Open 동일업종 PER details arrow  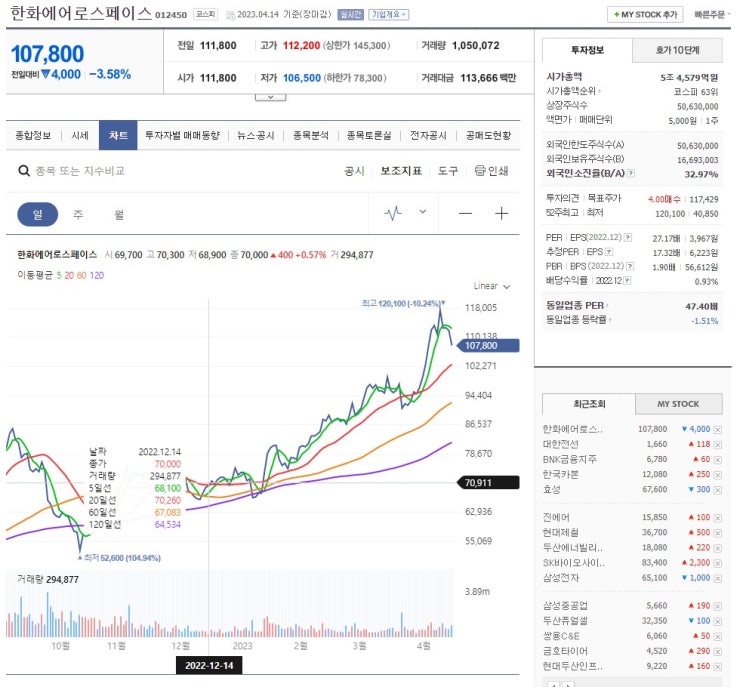(607, 306)
